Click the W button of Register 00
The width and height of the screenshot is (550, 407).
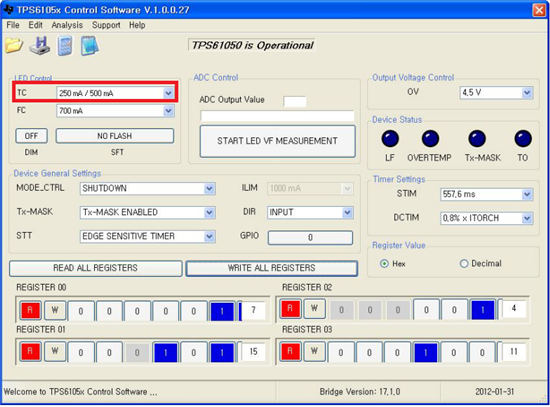(55, 310)
